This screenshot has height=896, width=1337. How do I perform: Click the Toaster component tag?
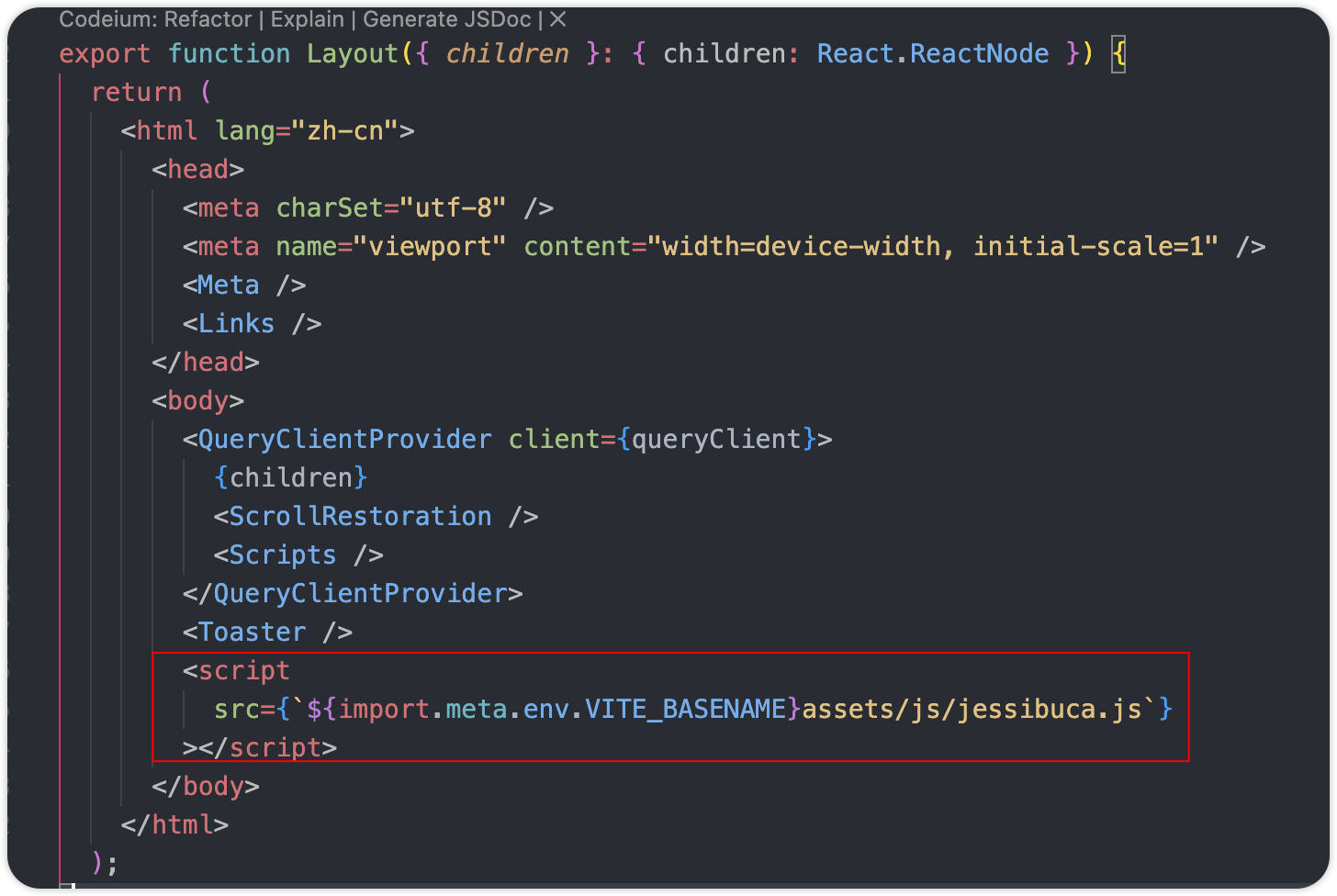coord(252,633)
